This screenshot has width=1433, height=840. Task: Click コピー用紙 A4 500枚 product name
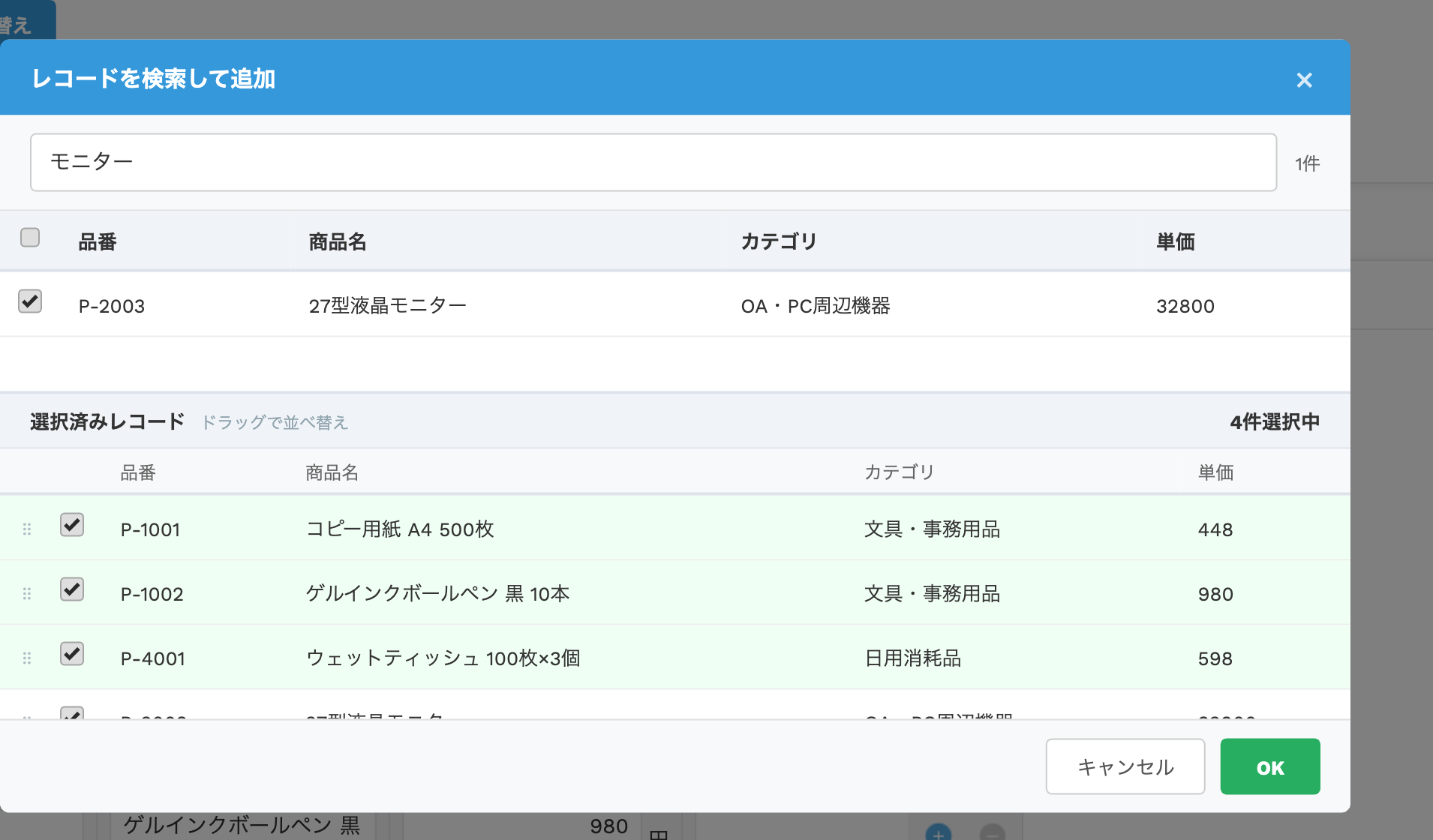400,529
